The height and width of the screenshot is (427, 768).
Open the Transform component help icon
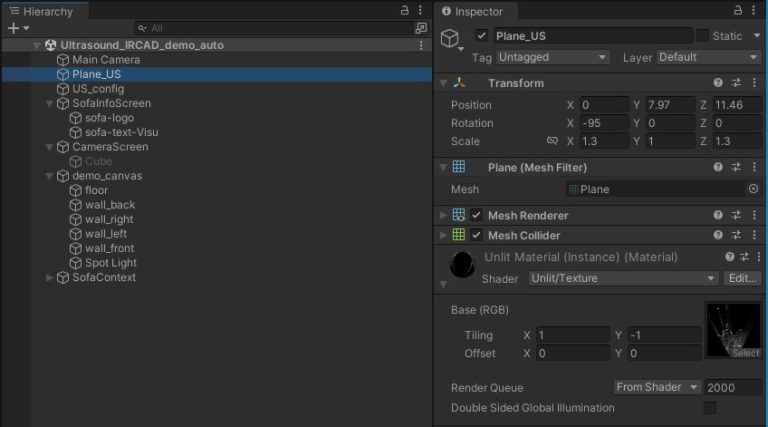[x=718, y=83]
